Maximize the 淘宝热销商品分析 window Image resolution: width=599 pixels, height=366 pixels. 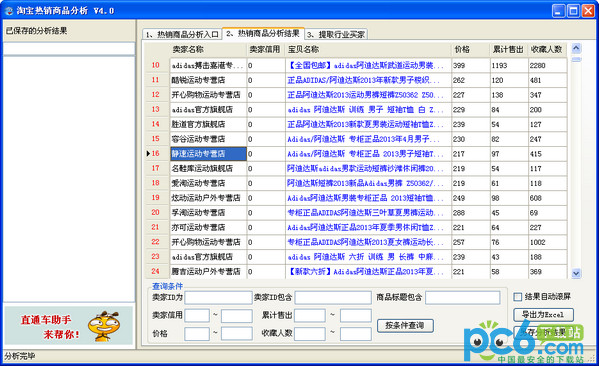coord(573,11)
